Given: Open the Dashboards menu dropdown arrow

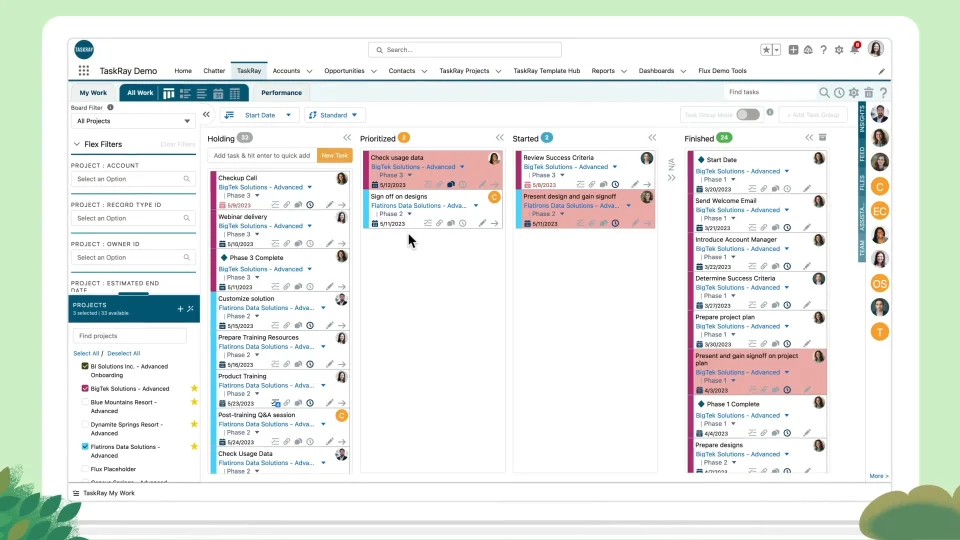Looking at the screenshot, I should click(x=683, y=71).
